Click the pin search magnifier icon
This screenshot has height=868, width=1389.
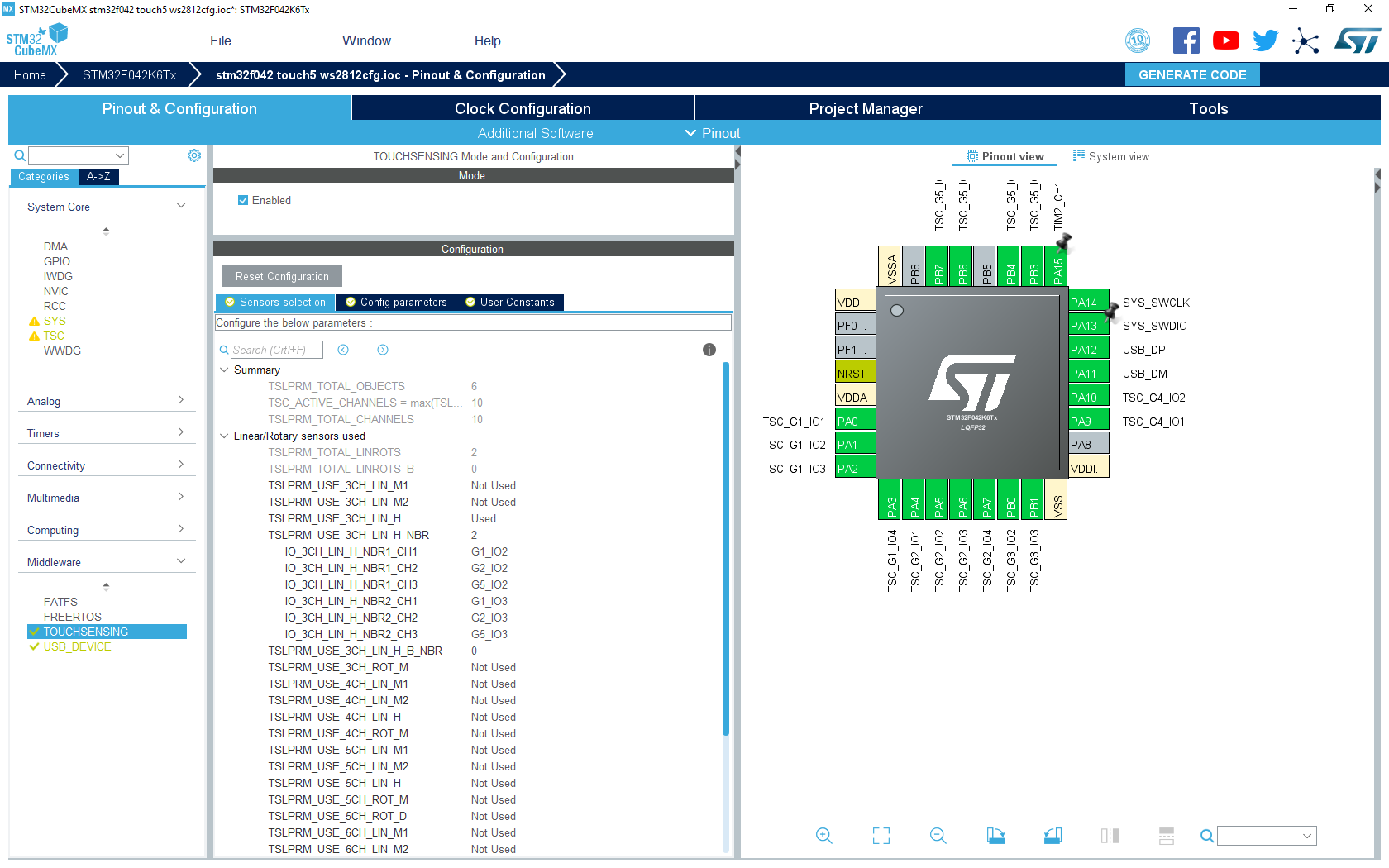[1207, 836]
